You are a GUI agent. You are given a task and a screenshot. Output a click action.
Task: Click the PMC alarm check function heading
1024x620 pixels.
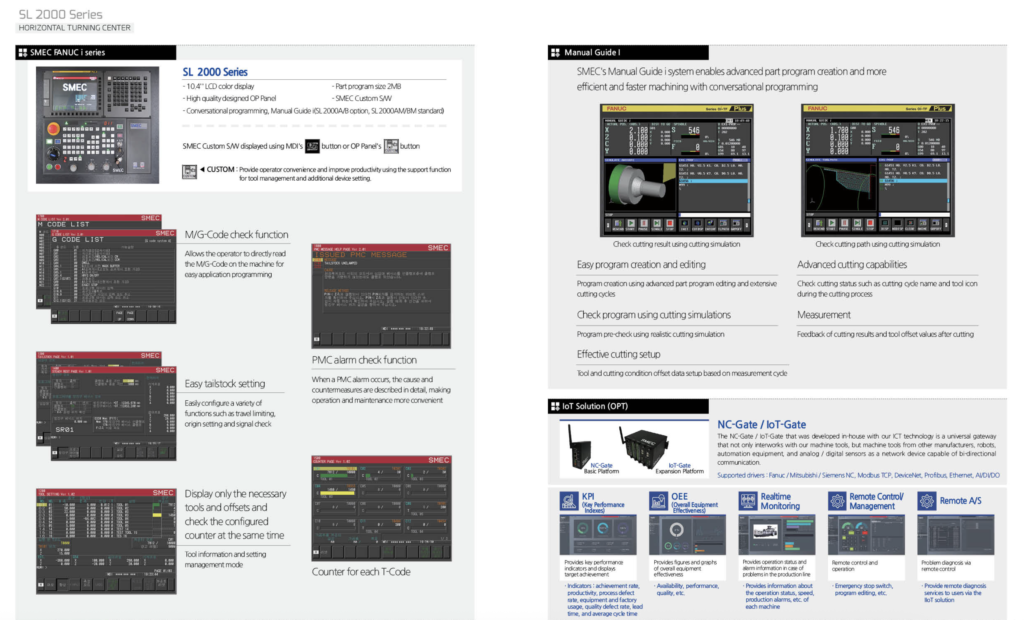click(364, 360)
